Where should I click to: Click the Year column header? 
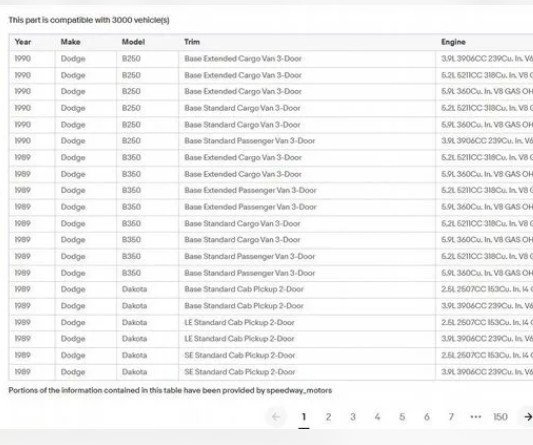pyautogui.click(x=23, y=42)
